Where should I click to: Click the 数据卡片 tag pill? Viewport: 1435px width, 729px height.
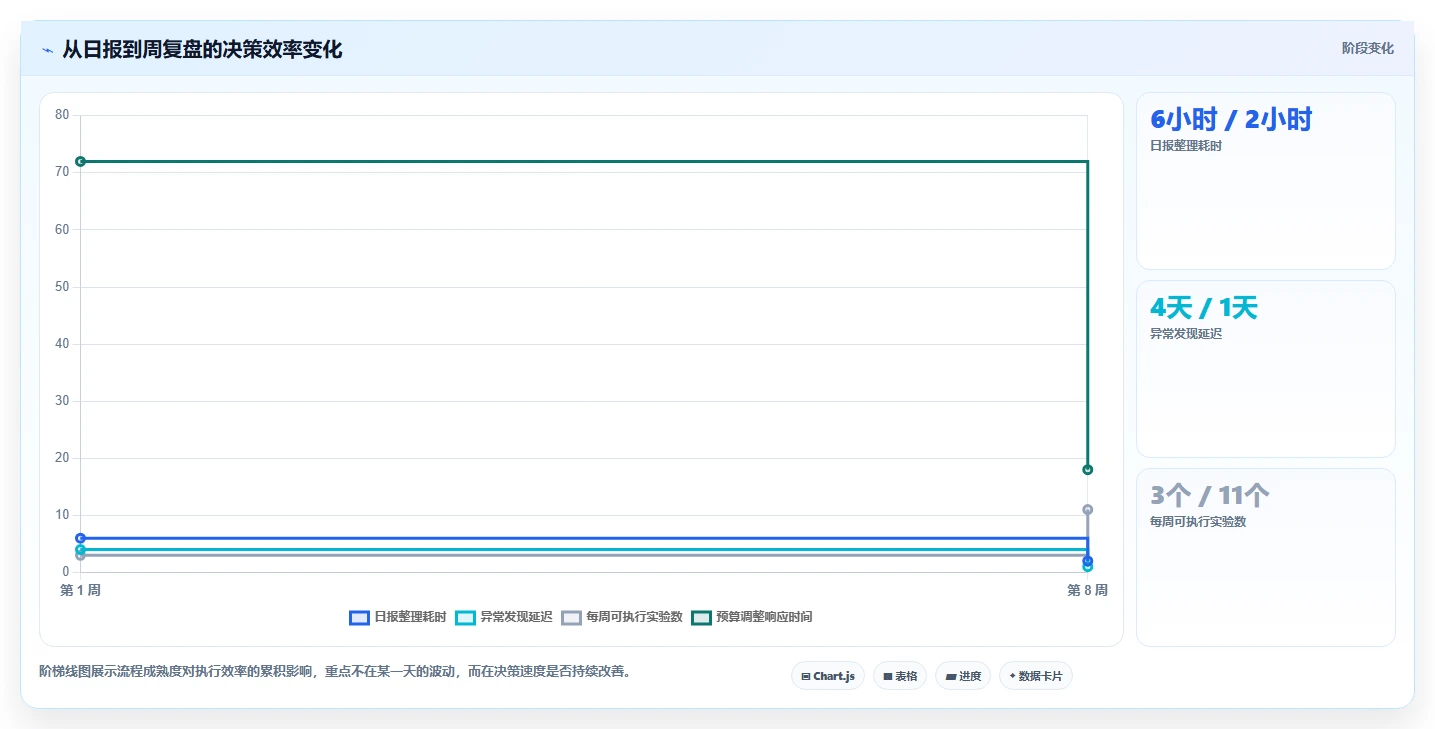tap(1036, 676)
